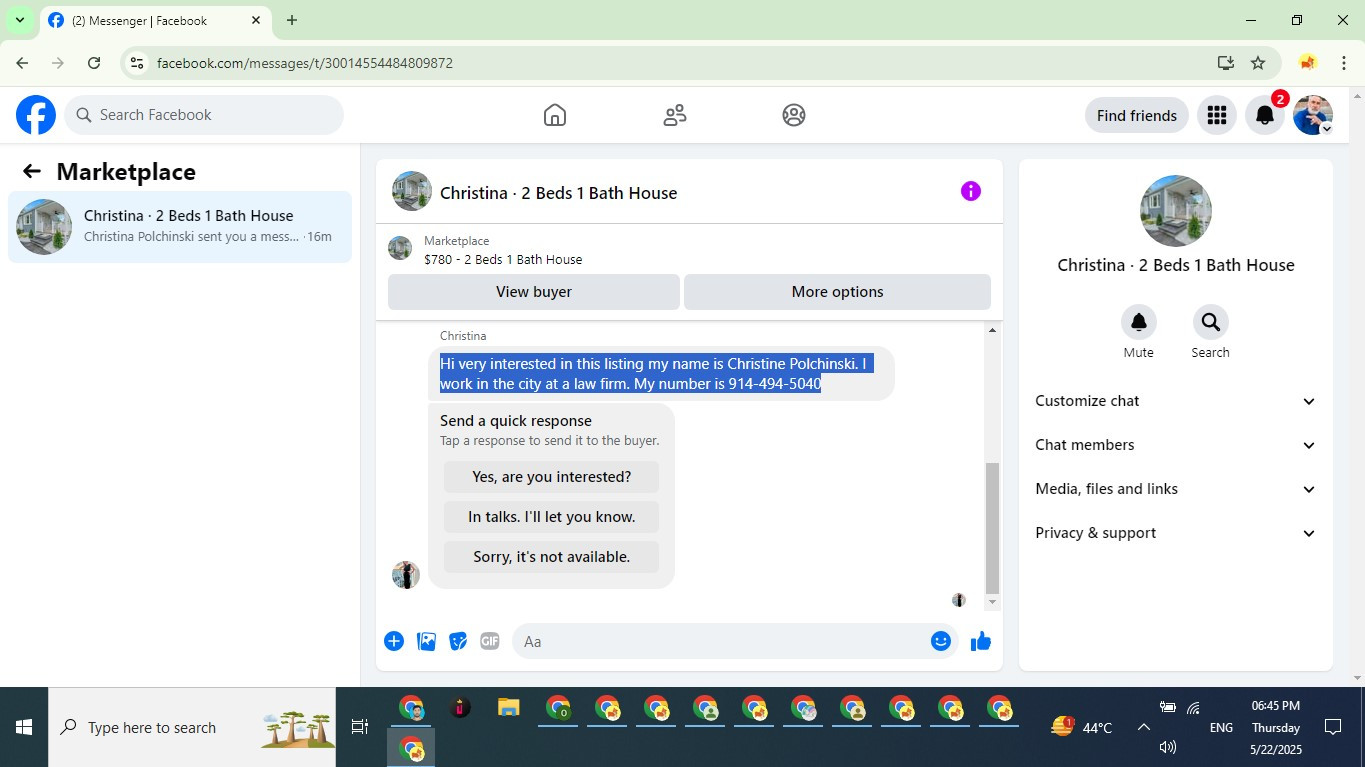Viewport: 1365px width, 767px height.
Task: Expand Customize chat section
Action: 1175,401
